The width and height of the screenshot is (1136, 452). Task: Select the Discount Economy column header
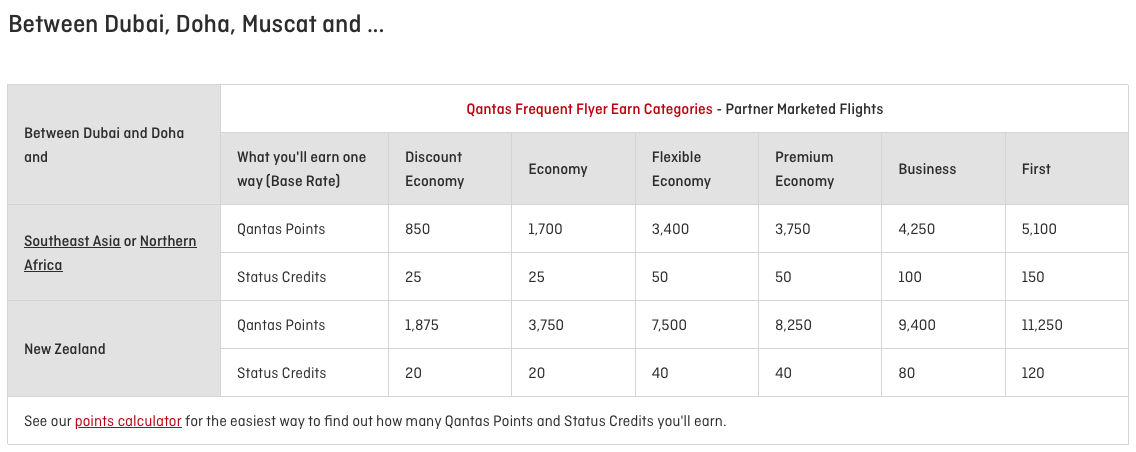[434, 169]
